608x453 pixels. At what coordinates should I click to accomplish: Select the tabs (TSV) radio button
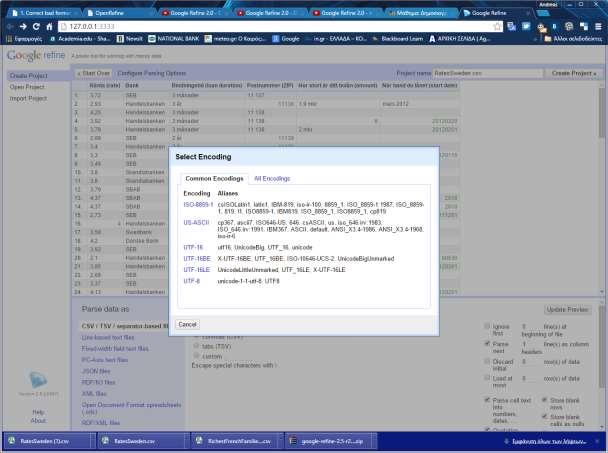click(196, 346)
